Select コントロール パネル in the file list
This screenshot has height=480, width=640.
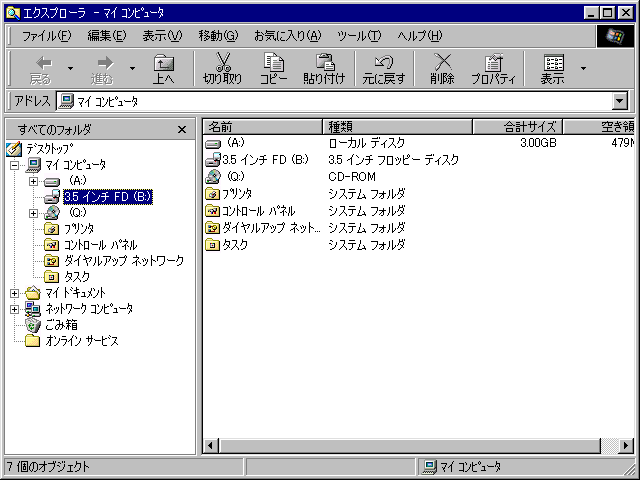click(x=258, y=211)
